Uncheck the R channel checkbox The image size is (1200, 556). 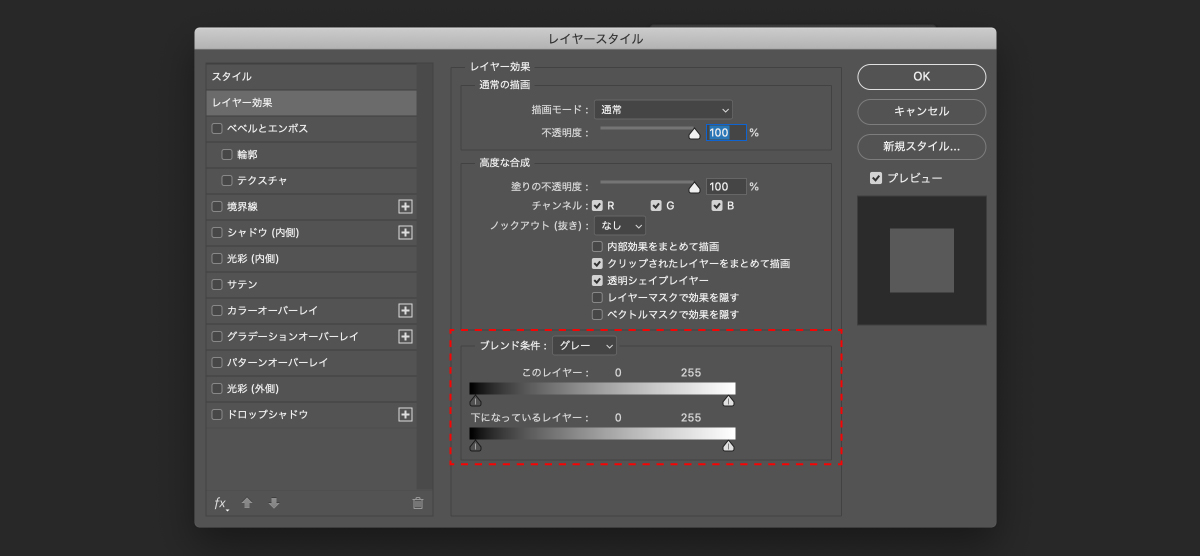click(597, 206)
